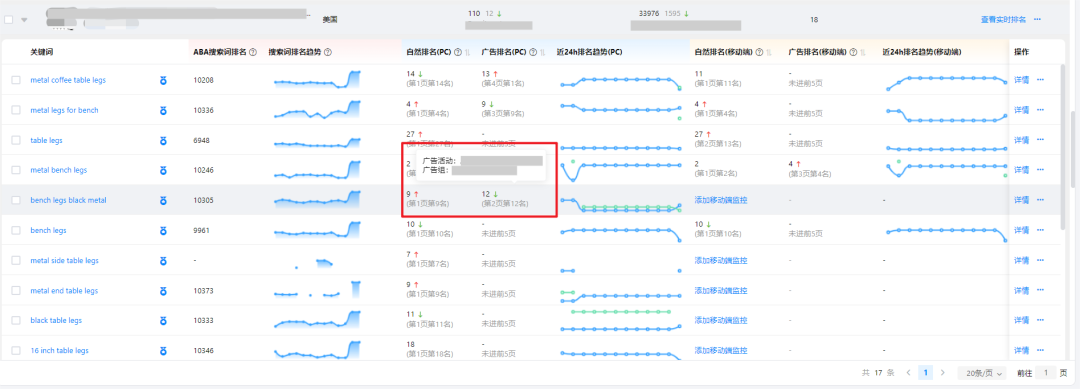Open 详情 for metal bench legs row
The height and width of the screenshot is (389, 1080).
(1021, 170)
